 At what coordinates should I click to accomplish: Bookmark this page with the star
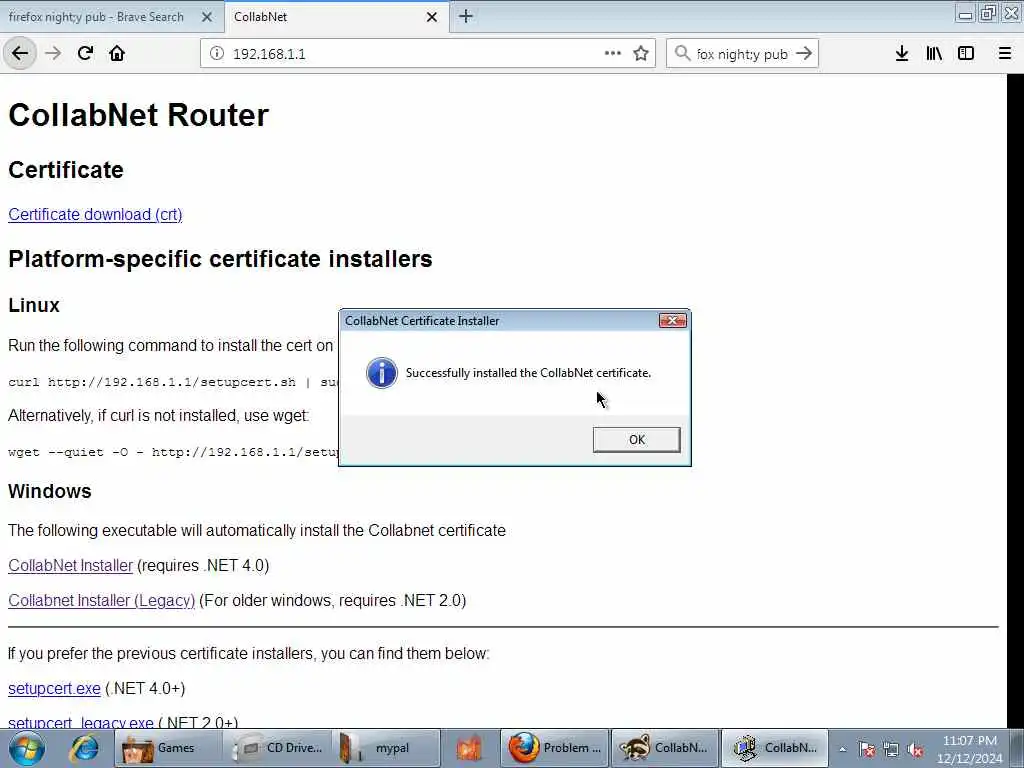[641, 54]
